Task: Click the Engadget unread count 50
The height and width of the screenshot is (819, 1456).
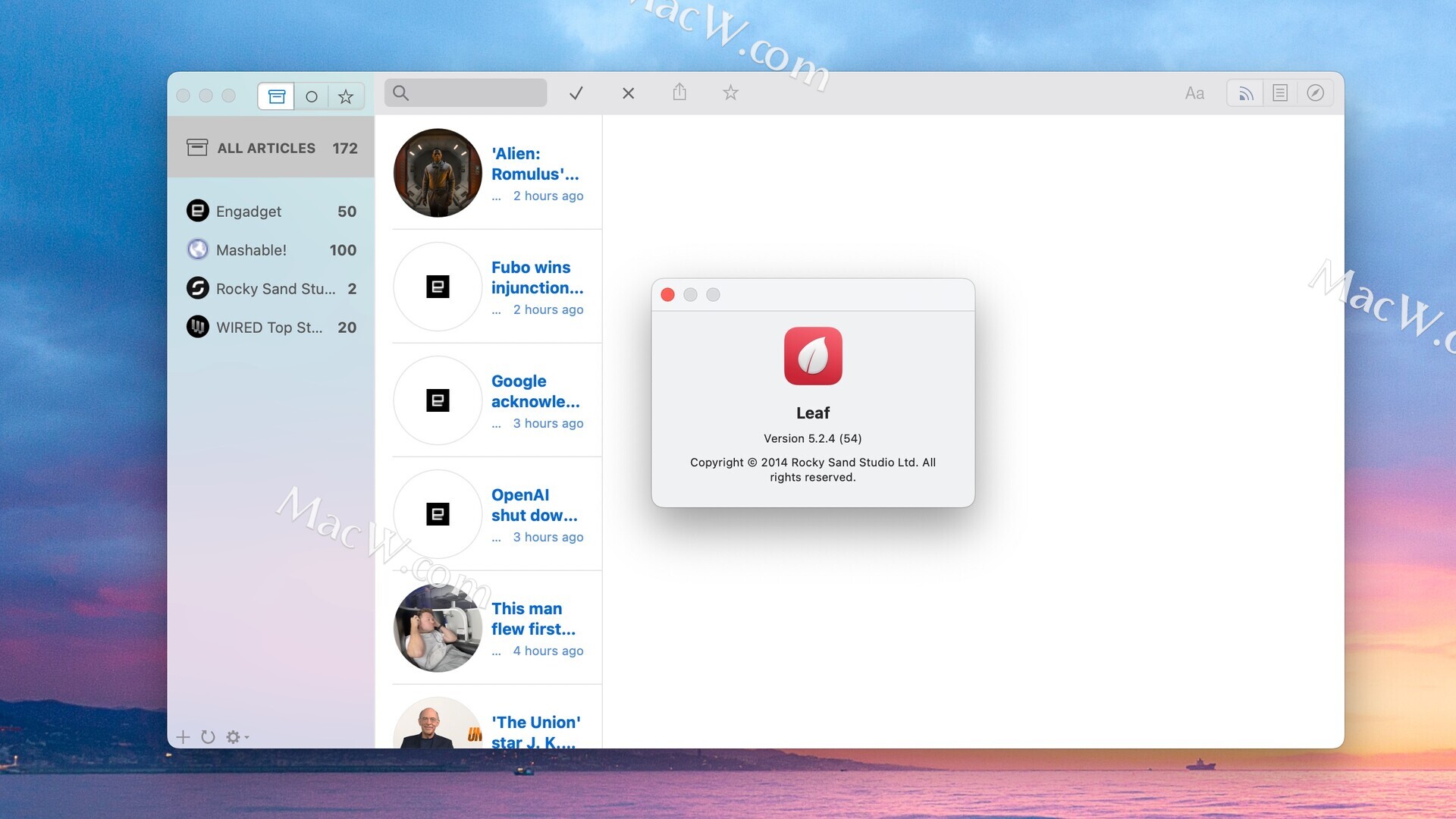Action: [347, 212]
